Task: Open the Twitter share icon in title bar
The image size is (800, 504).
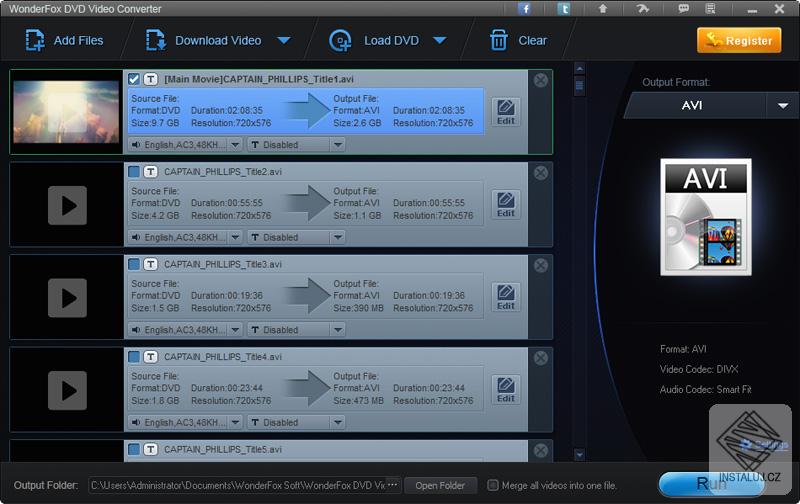Action: [563, 9]
